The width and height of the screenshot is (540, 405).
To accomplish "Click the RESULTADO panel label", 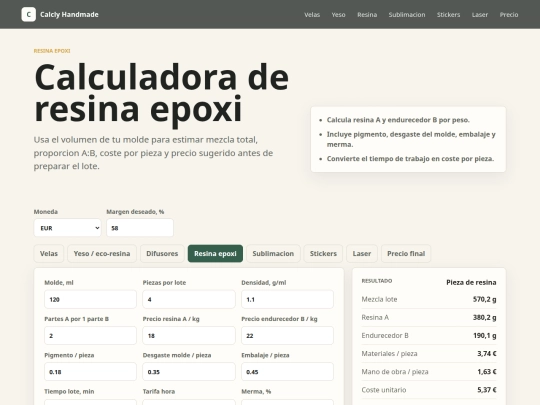I will point(377,281).
